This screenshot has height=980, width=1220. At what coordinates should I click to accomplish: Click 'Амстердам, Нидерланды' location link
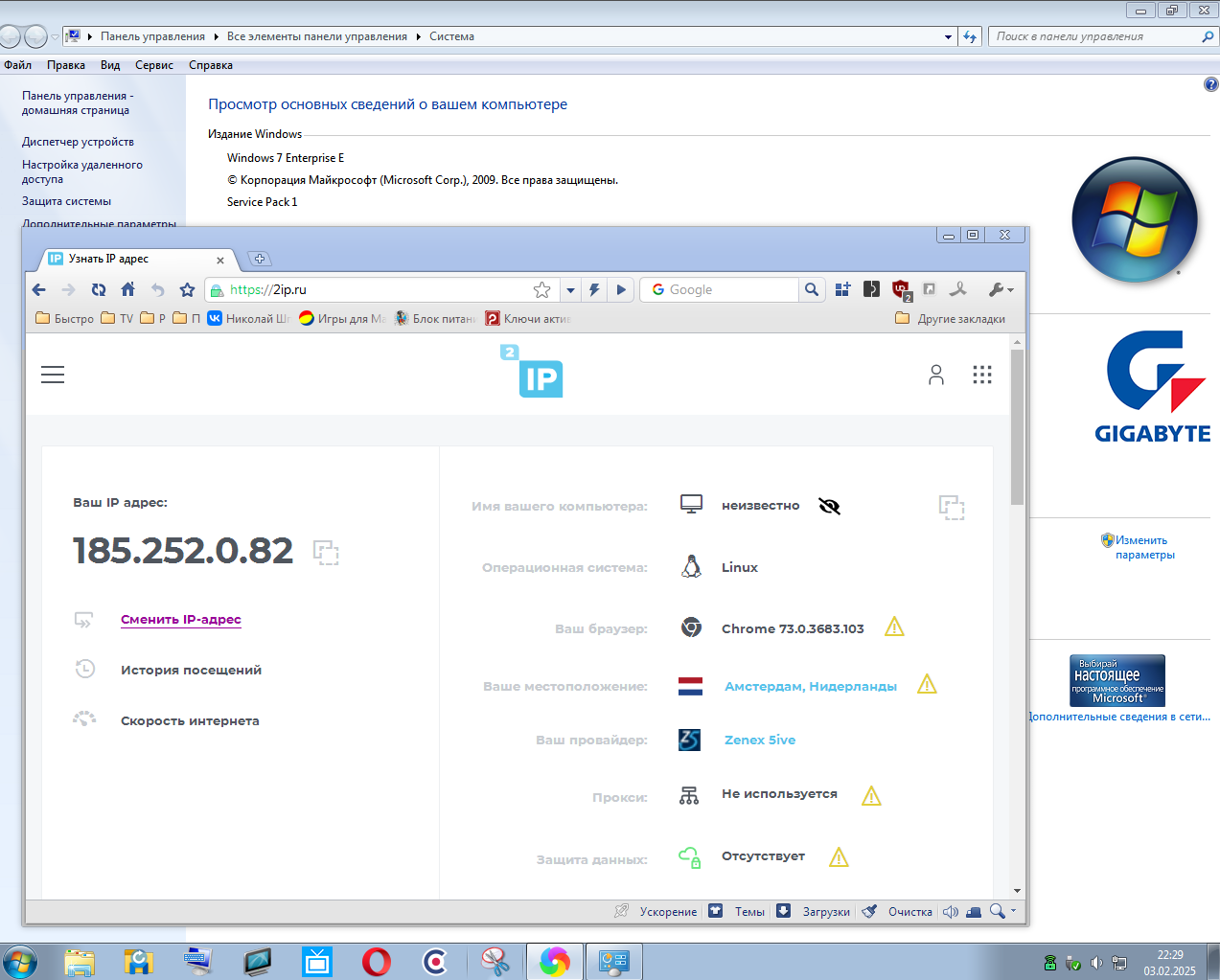coord(811,687)
